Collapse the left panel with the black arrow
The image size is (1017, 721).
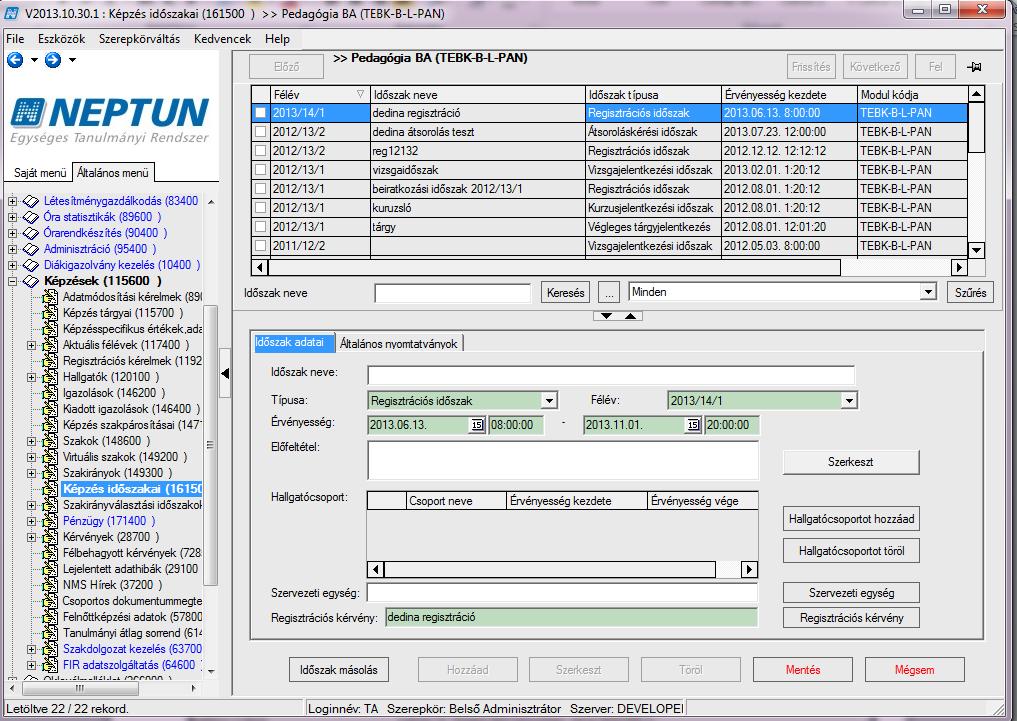coord(225,373)
